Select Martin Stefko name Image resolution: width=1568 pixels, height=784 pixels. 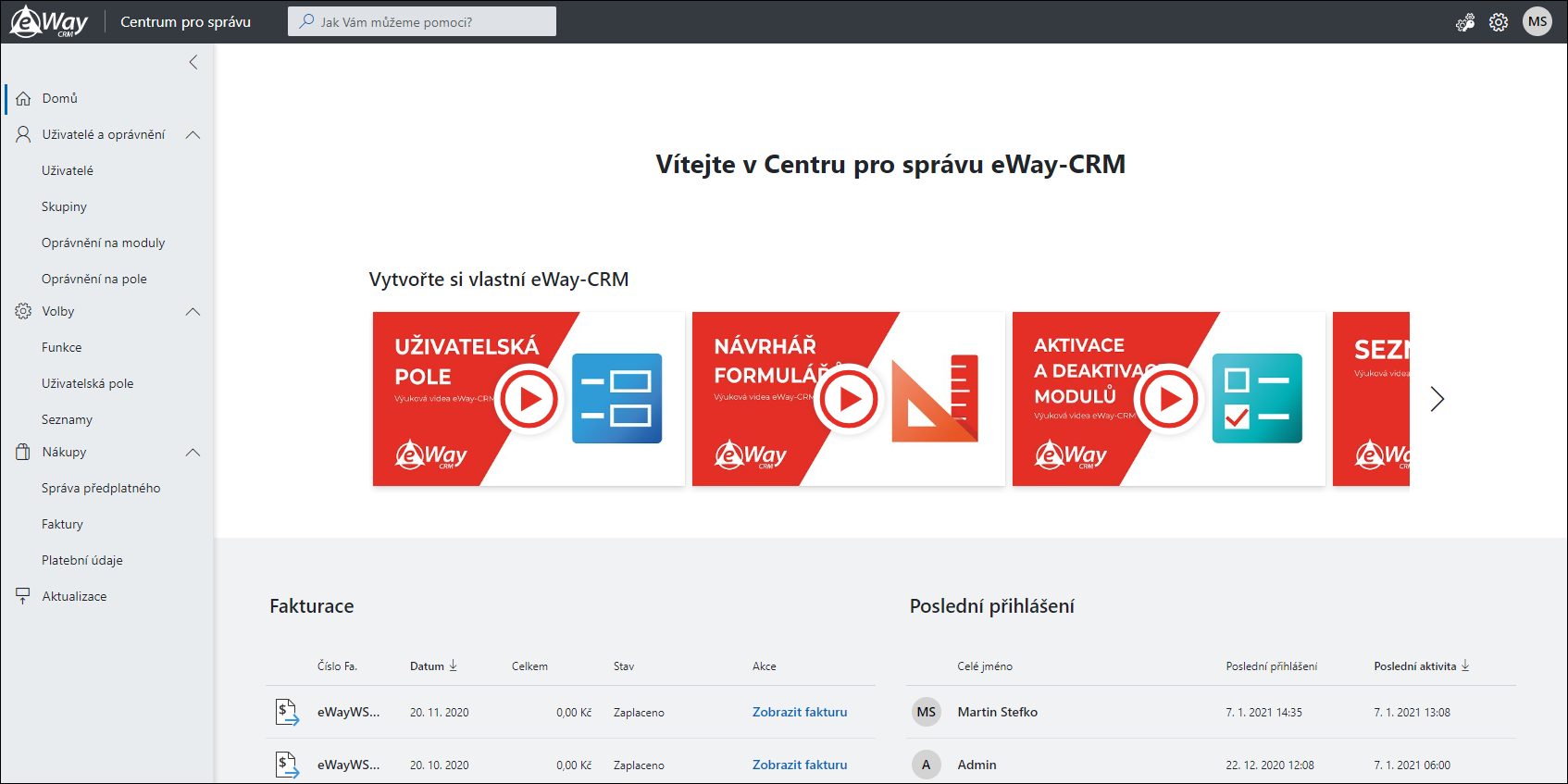pos(998,712)
